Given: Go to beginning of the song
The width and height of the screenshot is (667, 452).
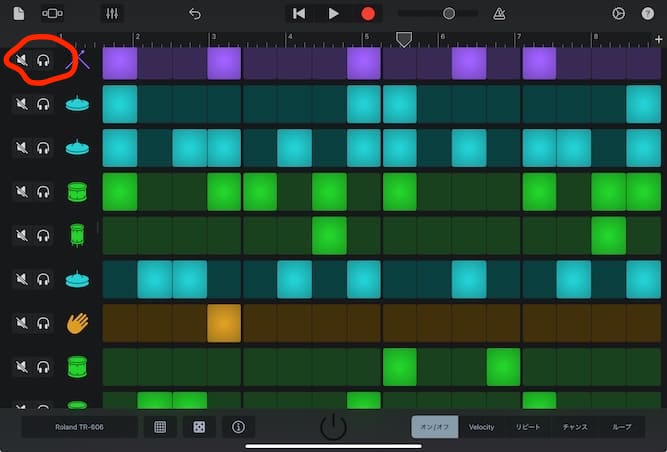Looking at the screenshot, I should [x=299, y=14].
